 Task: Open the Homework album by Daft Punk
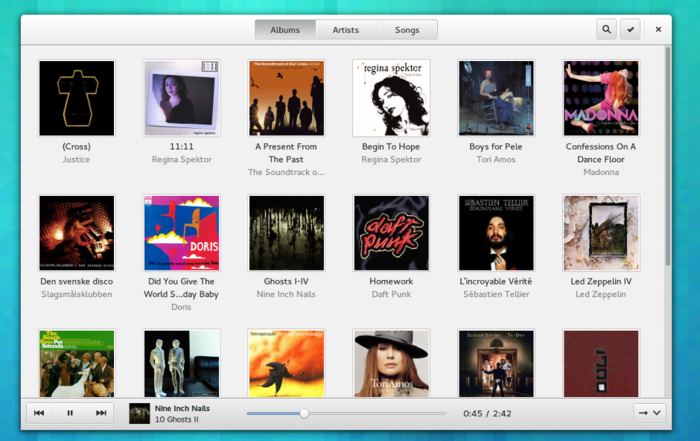click(391, 233)
